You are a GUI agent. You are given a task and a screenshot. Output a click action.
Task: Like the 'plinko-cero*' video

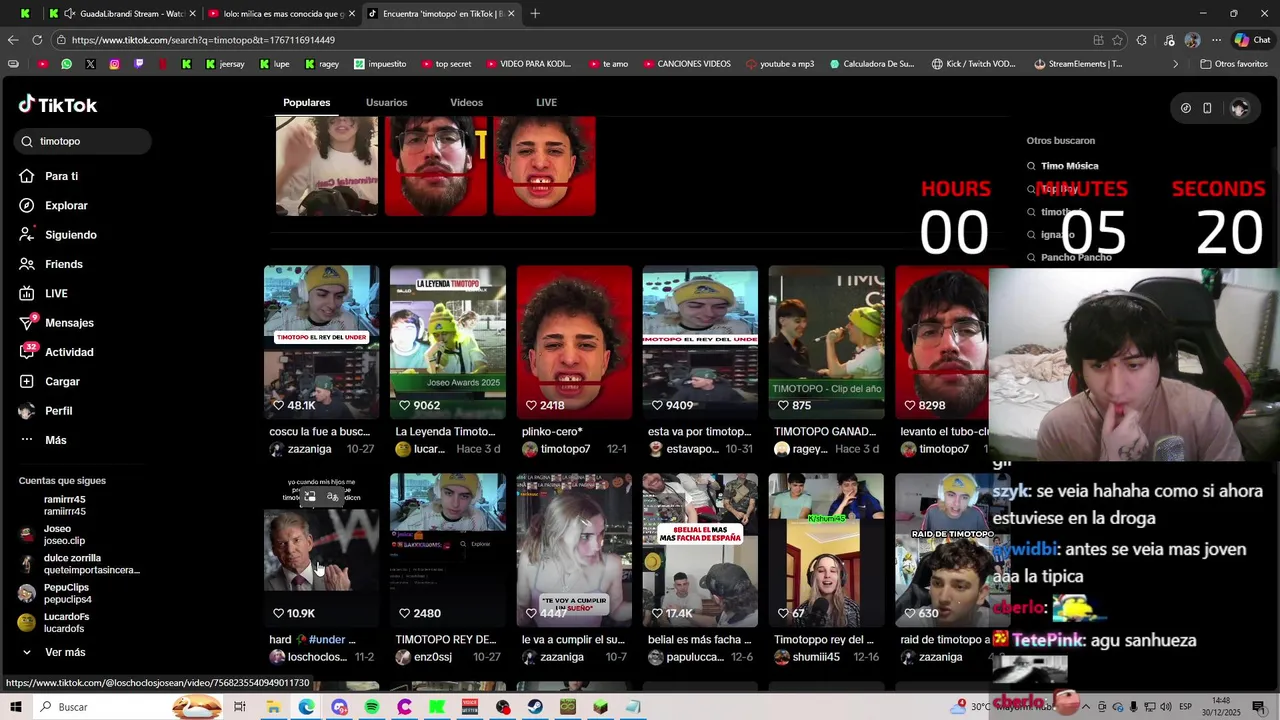tap(530, 405)
